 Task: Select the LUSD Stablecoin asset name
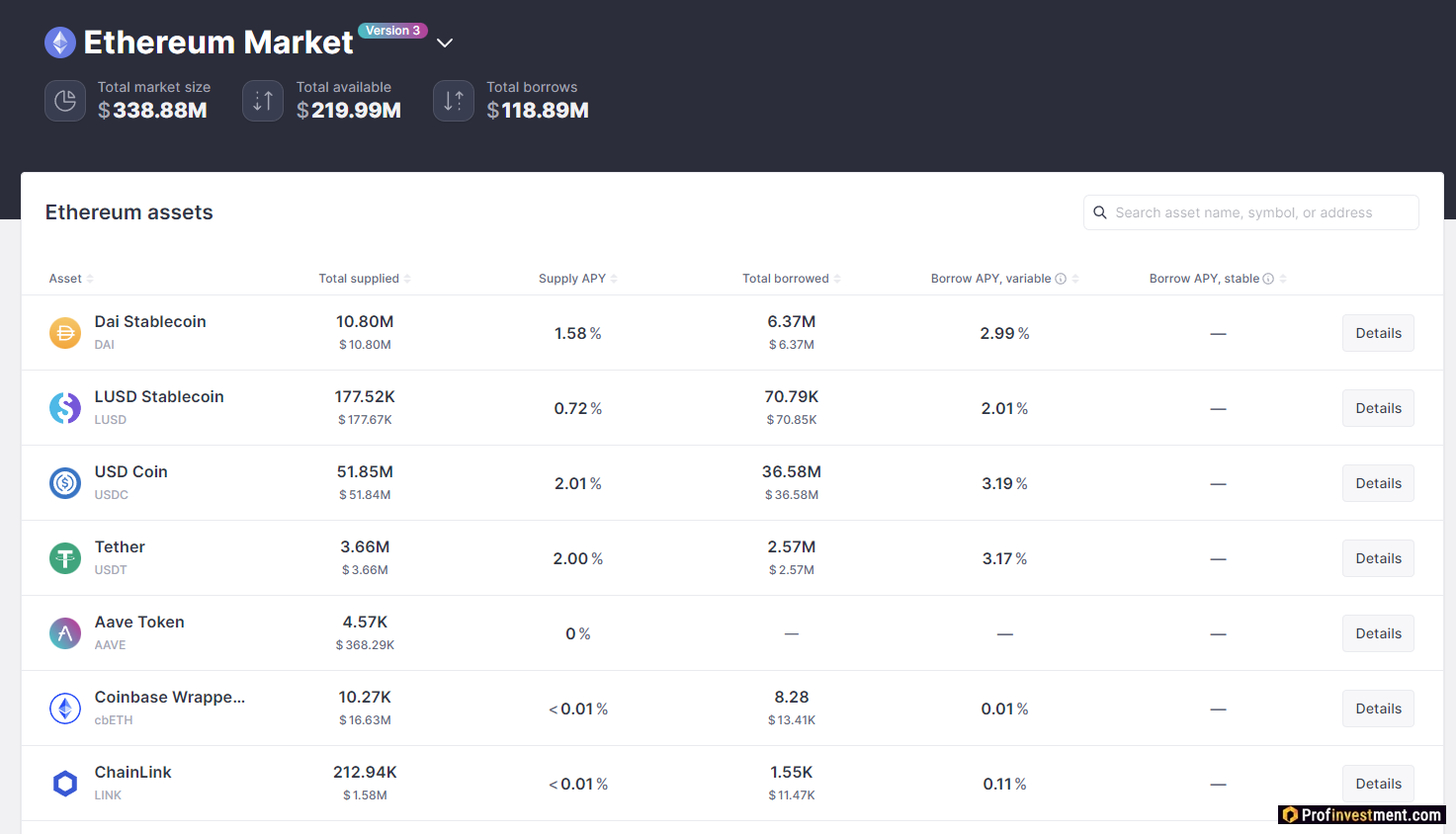(x=159, y=396)
